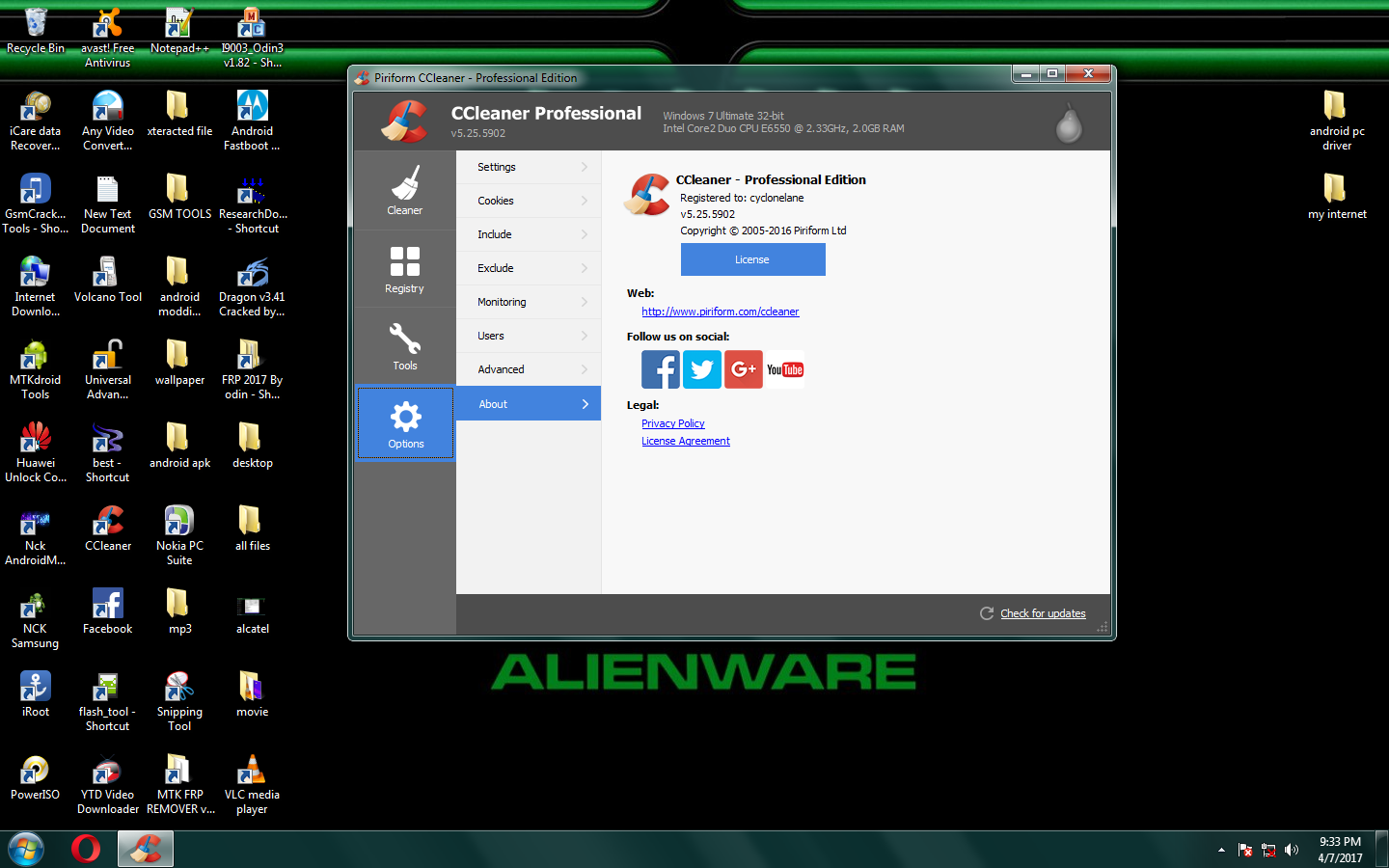Screen dimensions: 1389x868
Task: Open the Google Plus social icon
Action: tap(744, 369)
